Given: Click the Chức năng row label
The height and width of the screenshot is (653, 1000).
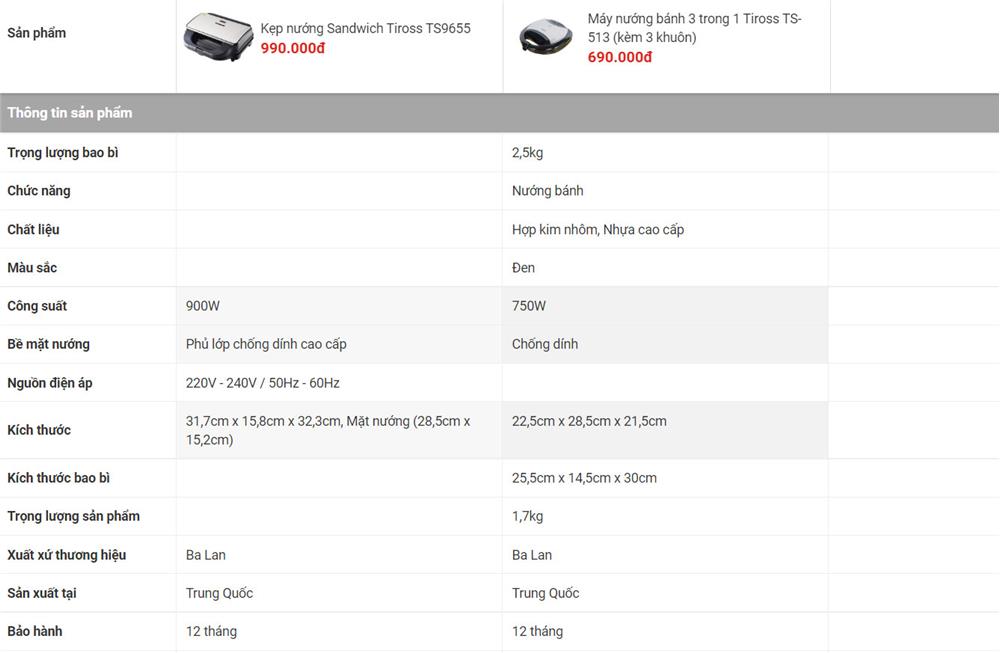Looking at the screenshot, I should tap(39, 191).
